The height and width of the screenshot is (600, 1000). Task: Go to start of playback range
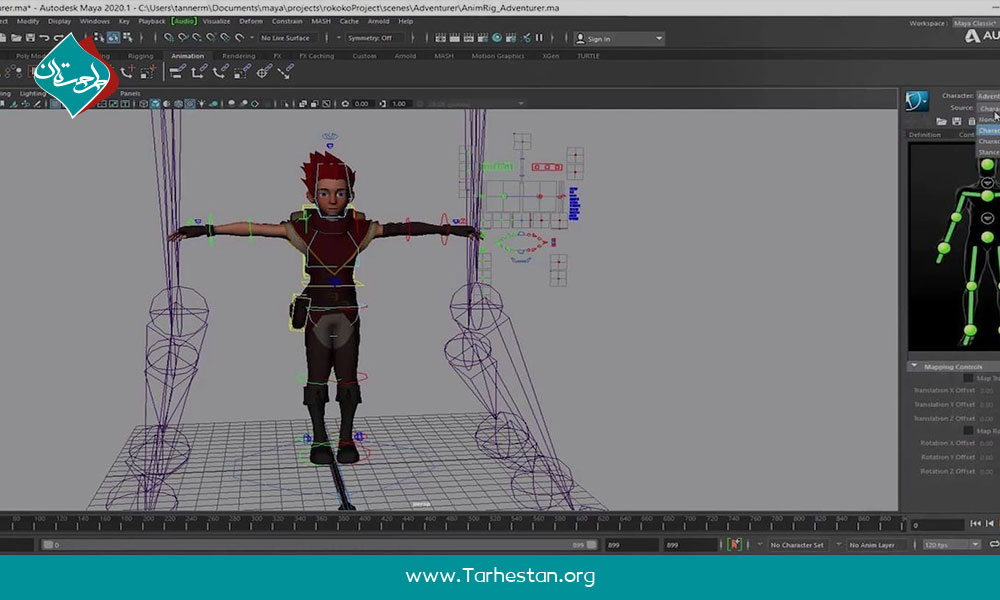975,524
